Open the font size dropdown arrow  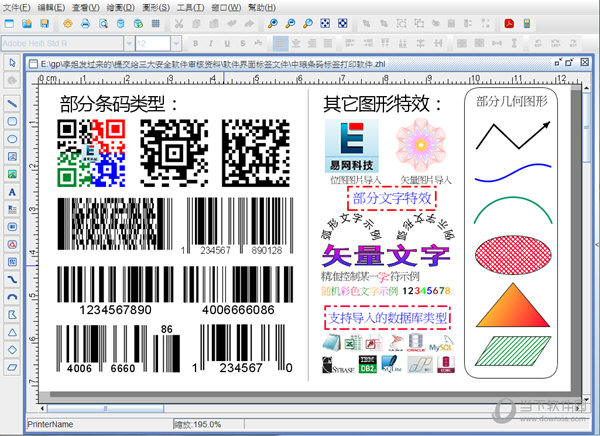point(176,44)
